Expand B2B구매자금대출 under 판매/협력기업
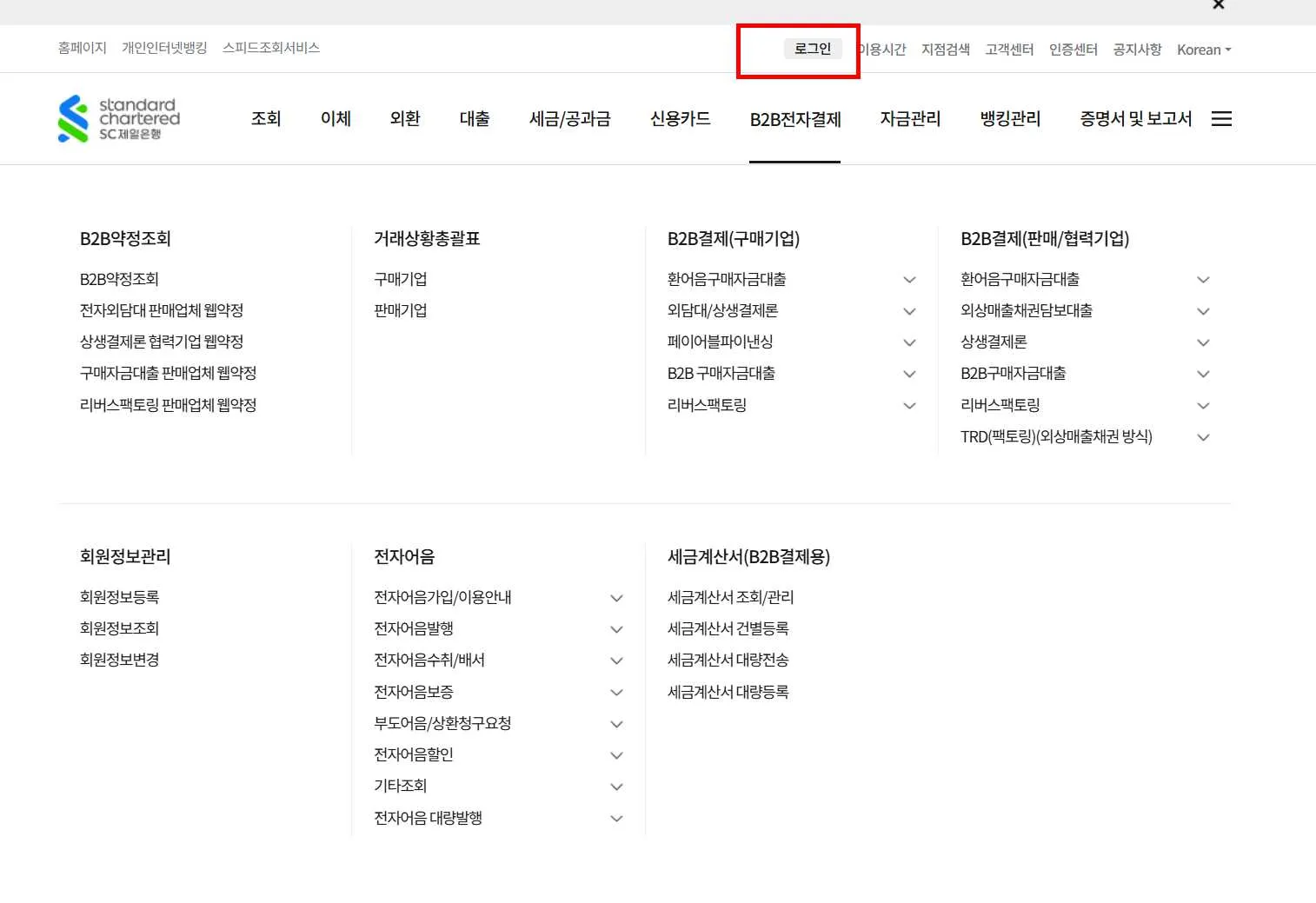 [x=1203, y=374]
